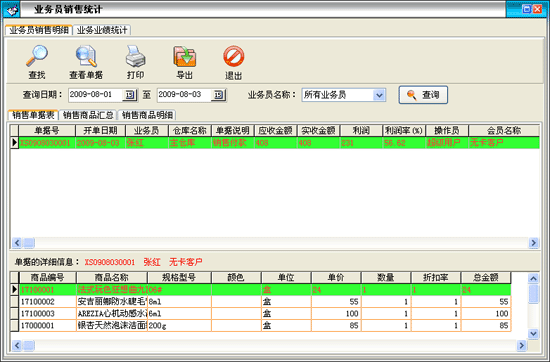Click cell 主仓库 in the sales row
Image resolution: width=550 pixels, height=362 pixels.
point(190,143)
